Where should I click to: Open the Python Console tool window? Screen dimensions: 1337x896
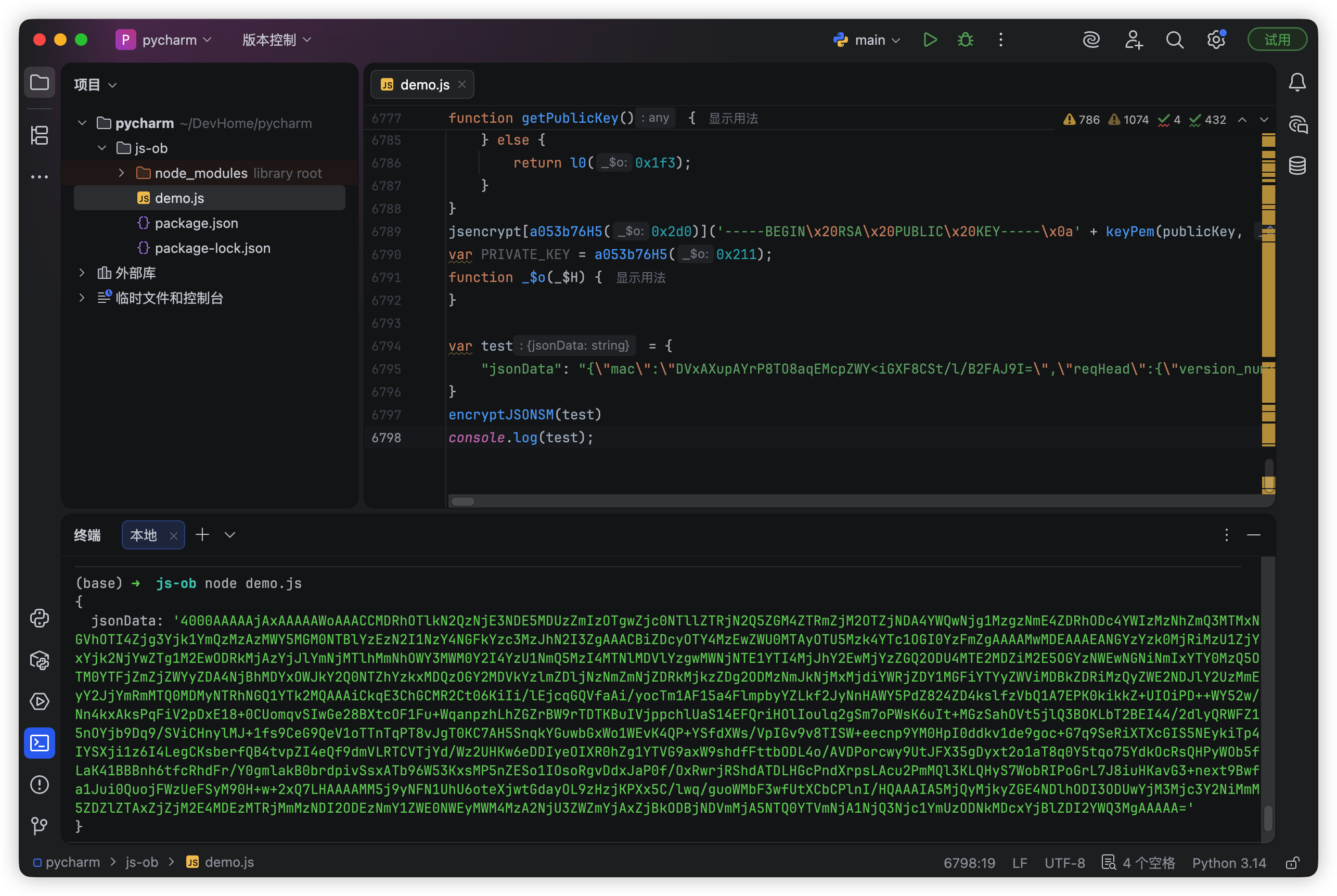(x=40, y=618)
